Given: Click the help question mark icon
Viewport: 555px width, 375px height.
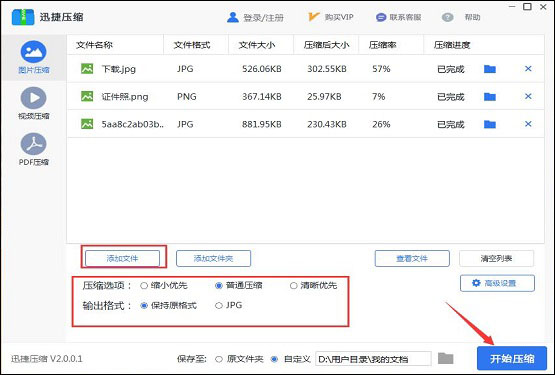Looking at the screenshot, I should pyautogui.click(x=447, y=17).
